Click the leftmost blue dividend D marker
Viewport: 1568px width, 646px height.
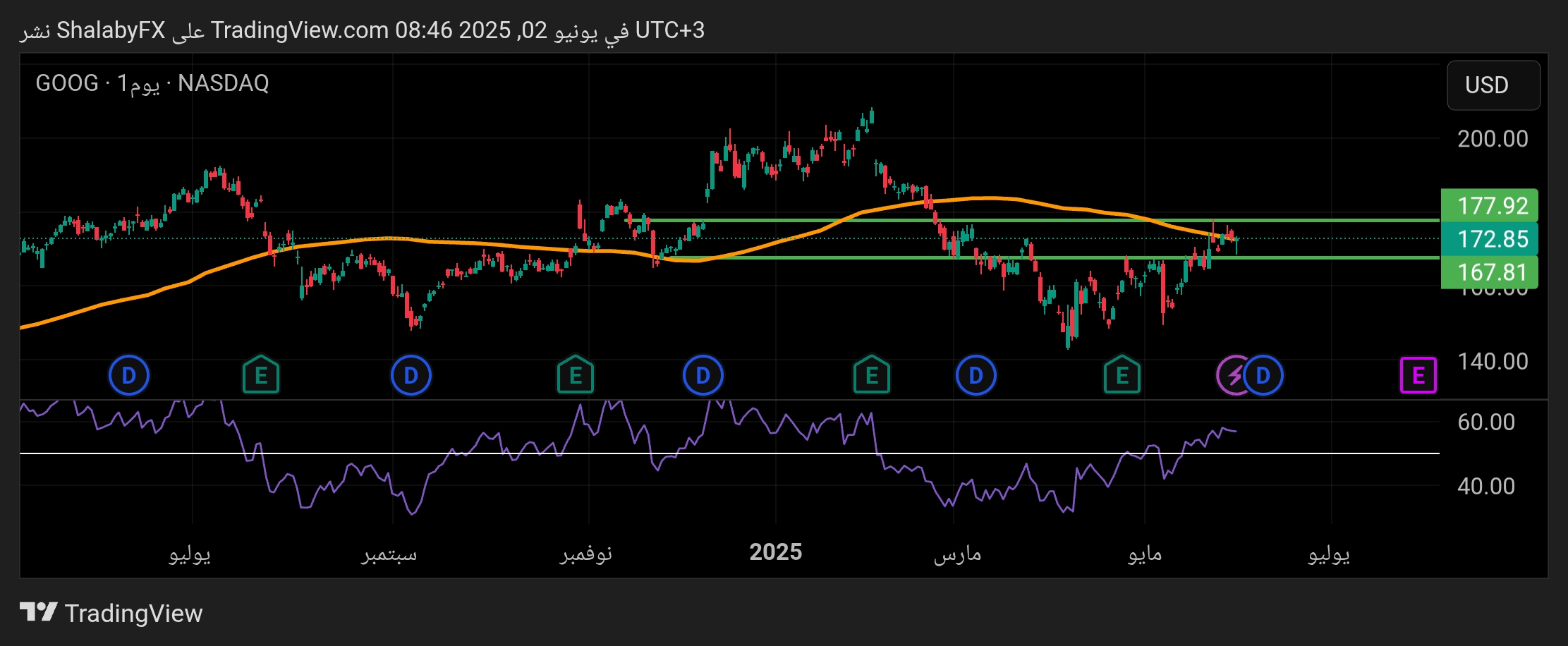(x=128, y=375)
